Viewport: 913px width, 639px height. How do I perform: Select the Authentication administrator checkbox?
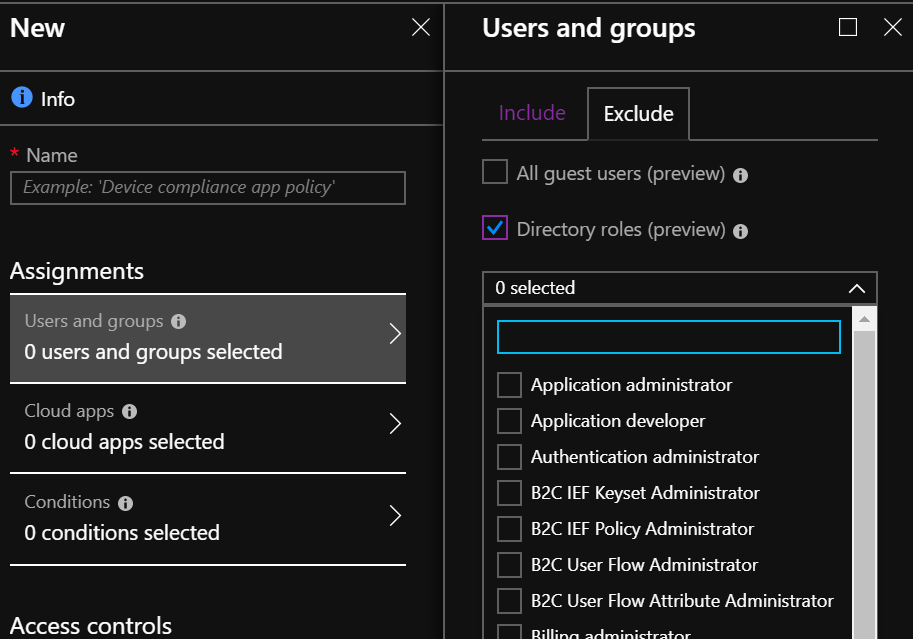(510, 457)
